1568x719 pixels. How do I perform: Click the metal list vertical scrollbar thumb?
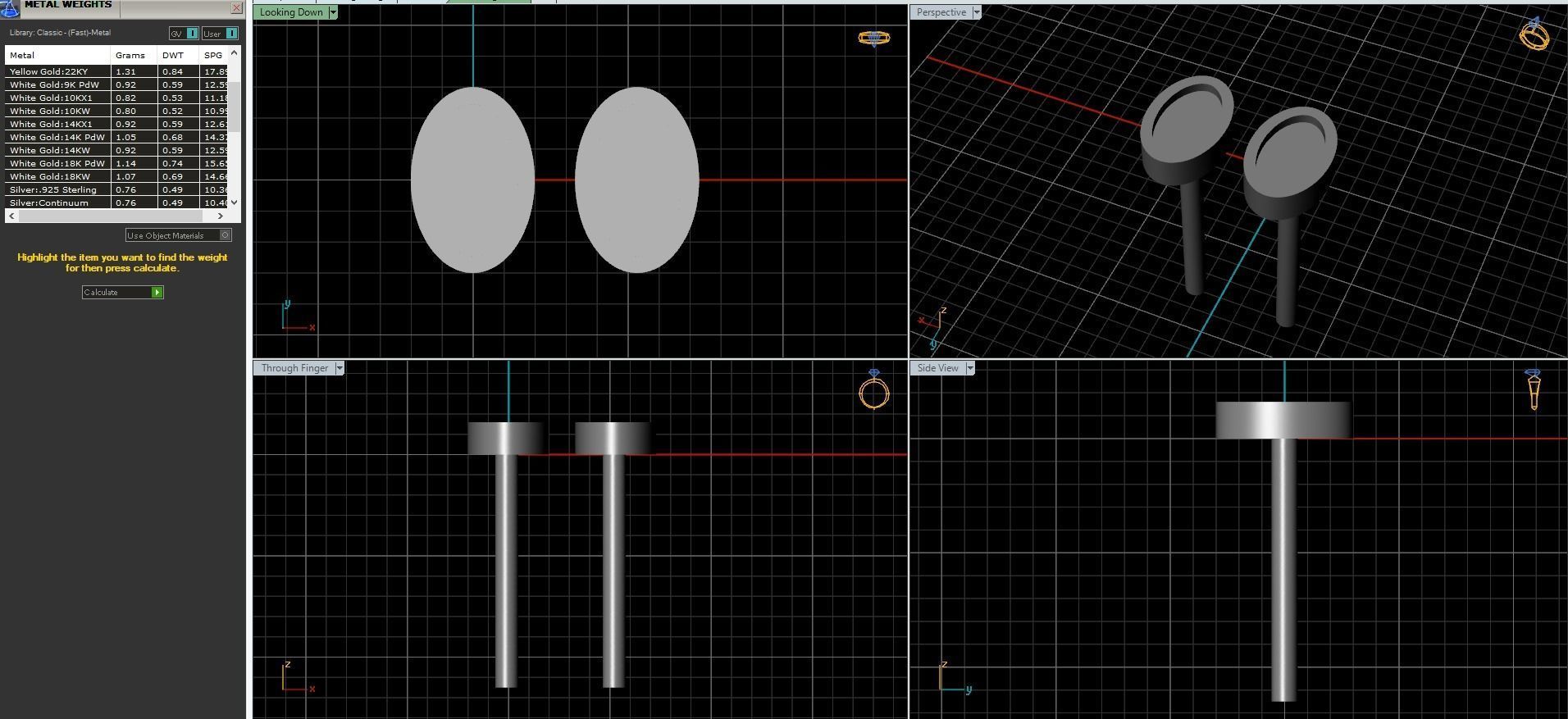(235, 107)
